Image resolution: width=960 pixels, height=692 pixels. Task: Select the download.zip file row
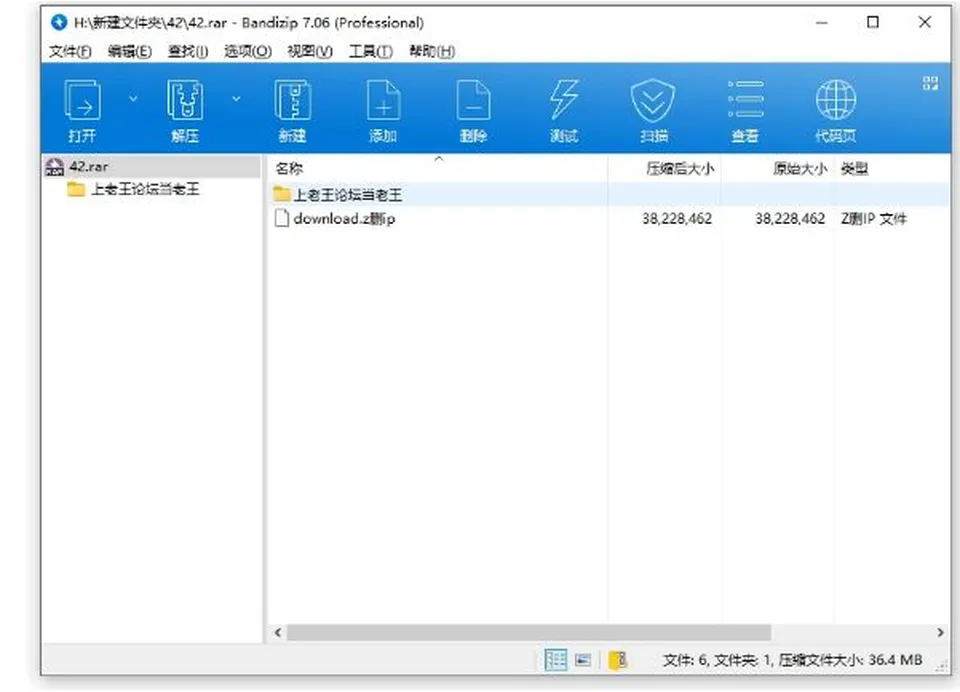(x=609, y=219)
